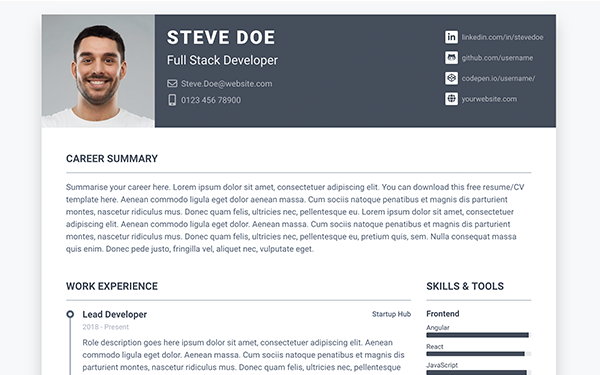Click the STEVE DOE name heading
Image resolution: width=600 pixels, height=375 pixels.
coord(221,38)
